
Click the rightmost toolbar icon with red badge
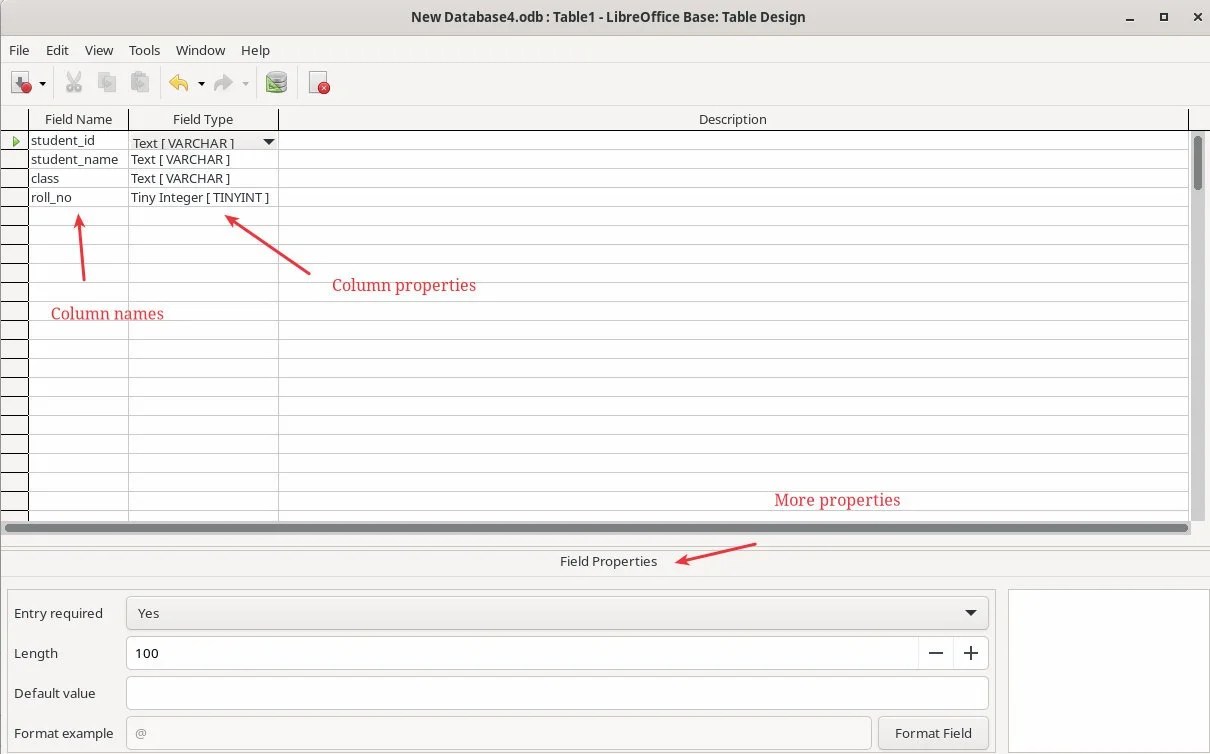coord(318,82)
